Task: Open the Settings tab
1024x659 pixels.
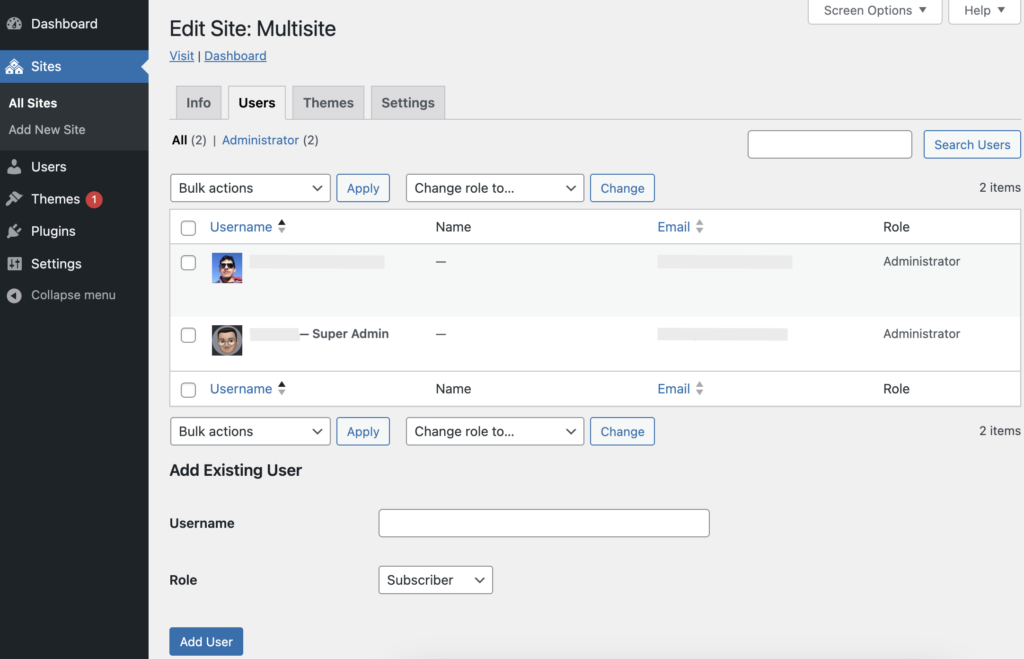Action: point(408,103)
